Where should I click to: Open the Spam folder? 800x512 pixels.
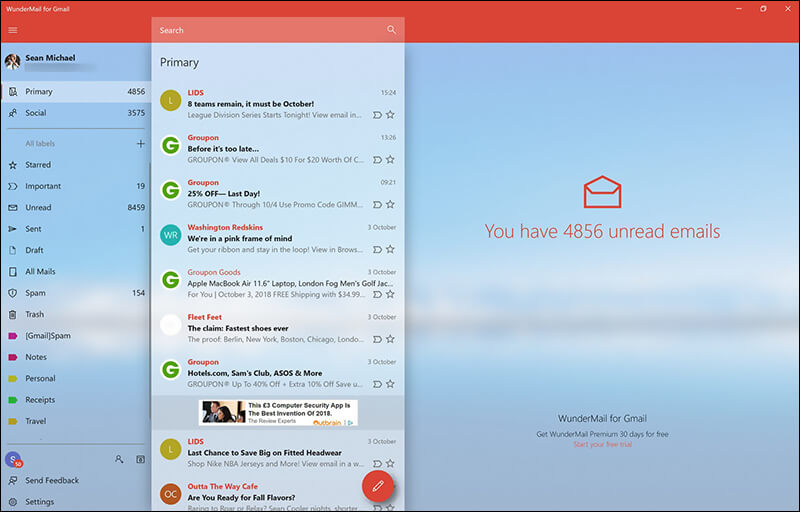coord(77,293)
